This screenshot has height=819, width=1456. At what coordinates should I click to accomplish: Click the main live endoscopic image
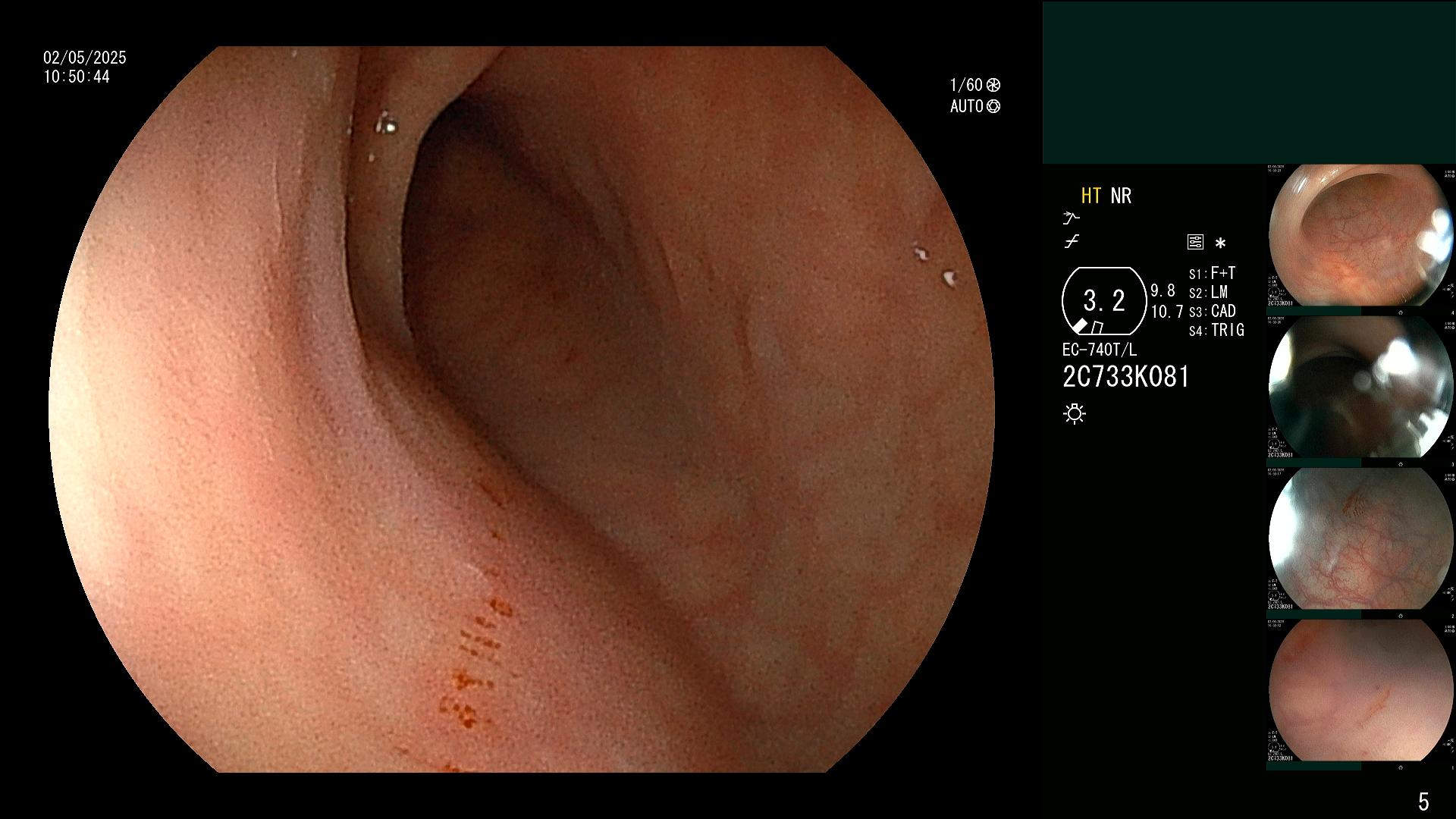coord(522,409)
